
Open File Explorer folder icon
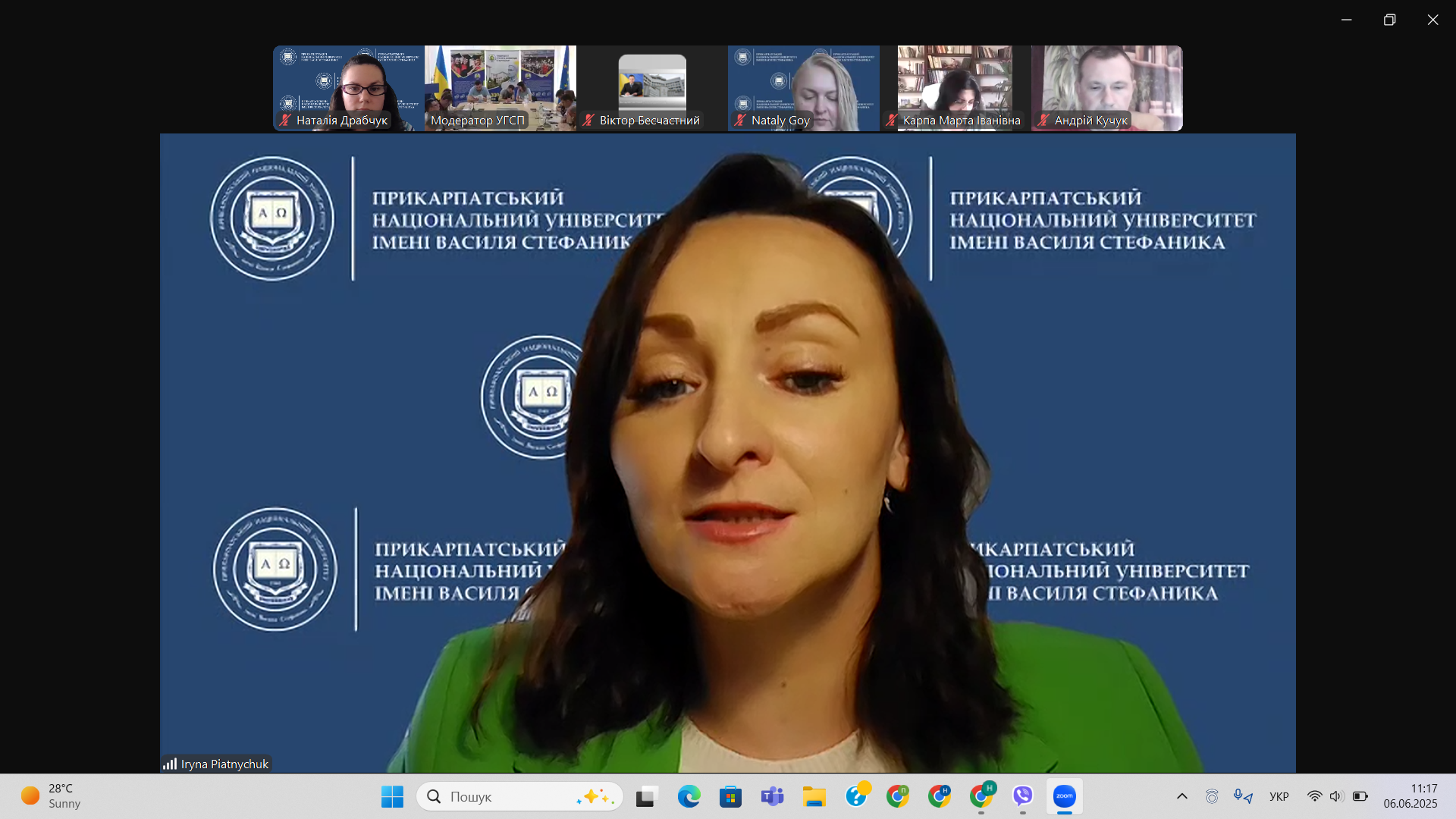click(814, 796)
